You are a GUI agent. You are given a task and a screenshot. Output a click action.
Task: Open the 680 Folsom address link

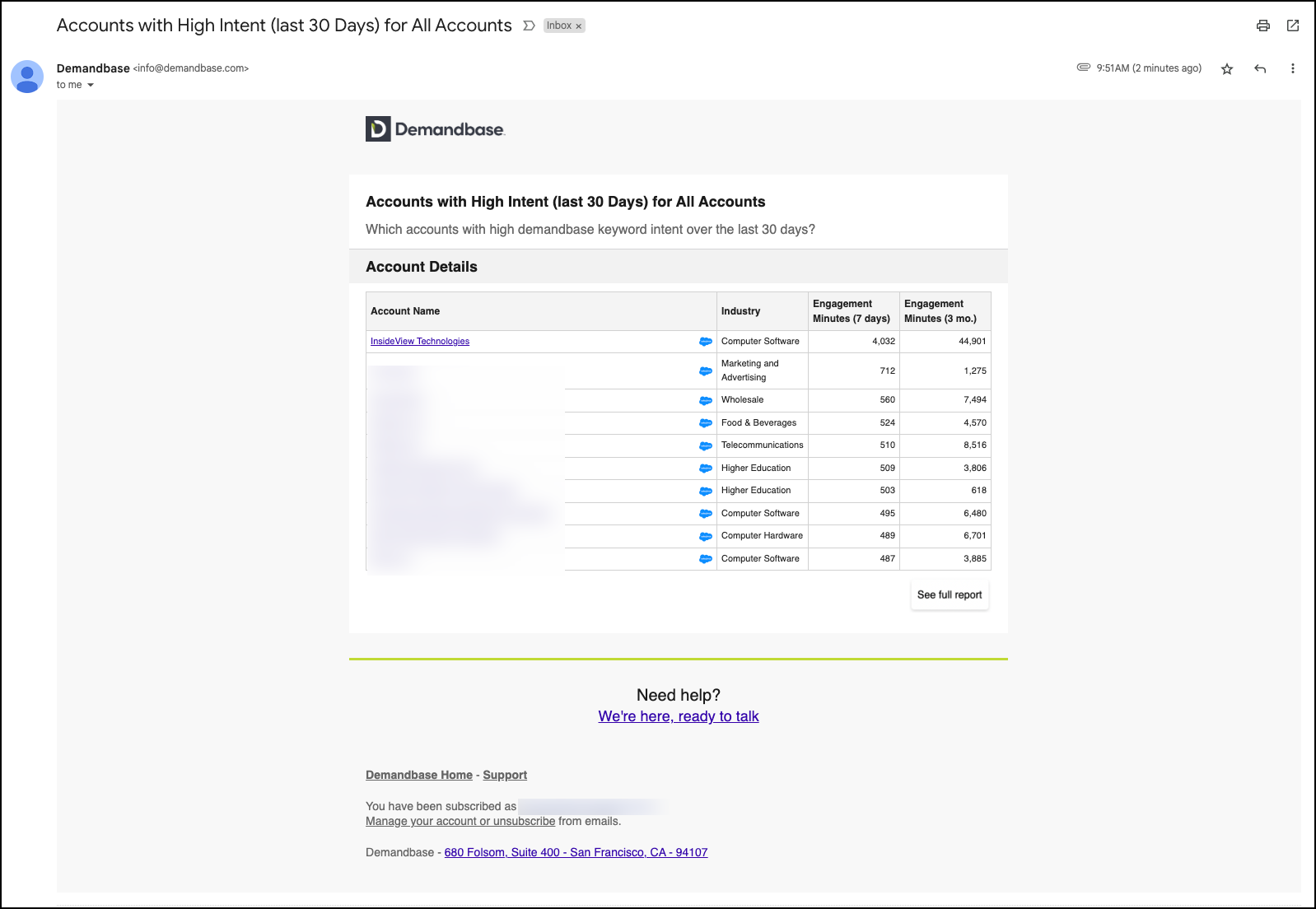[x=576, y=852]
